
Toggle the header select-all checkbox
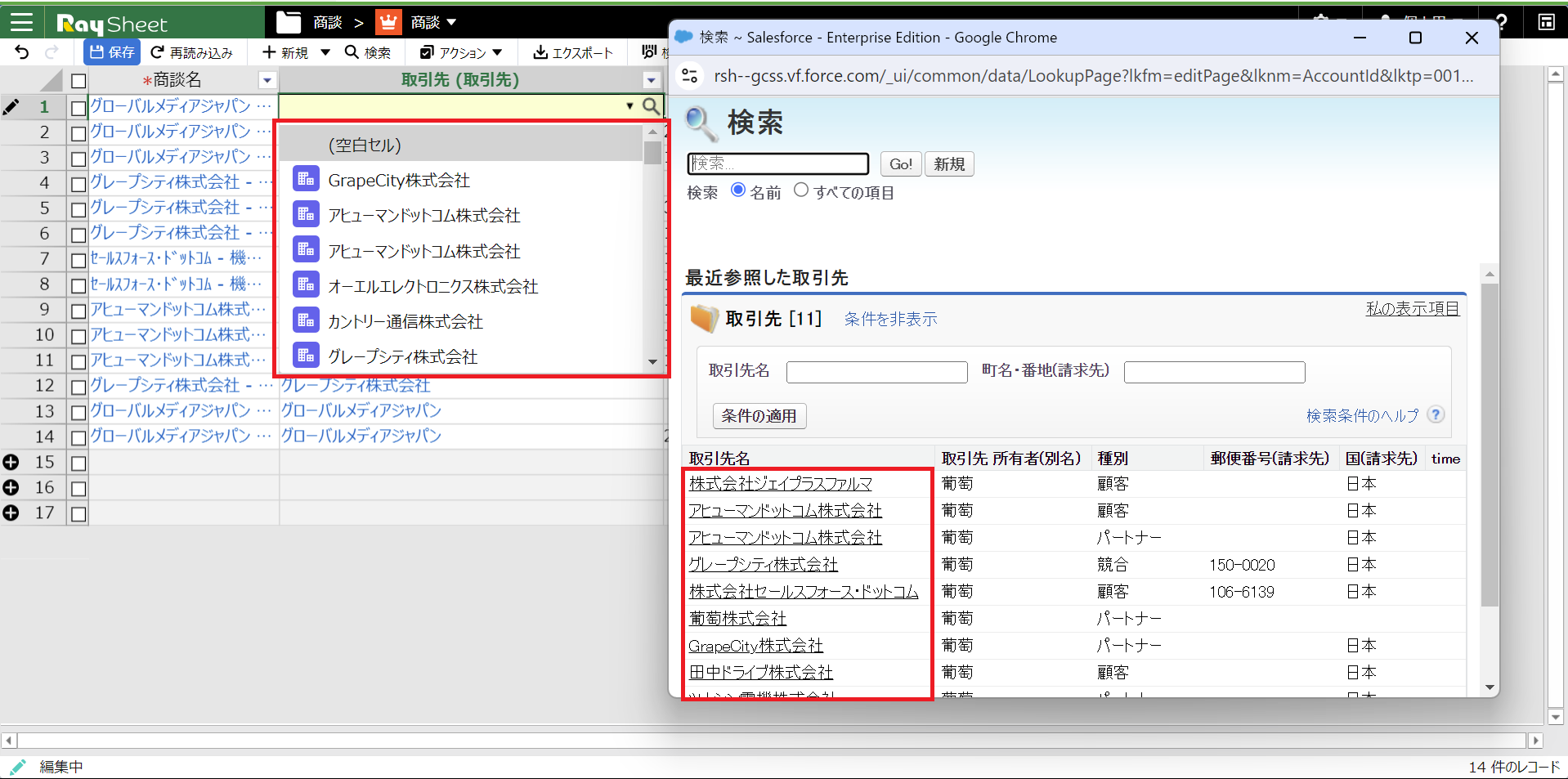[x=78, y=81]
